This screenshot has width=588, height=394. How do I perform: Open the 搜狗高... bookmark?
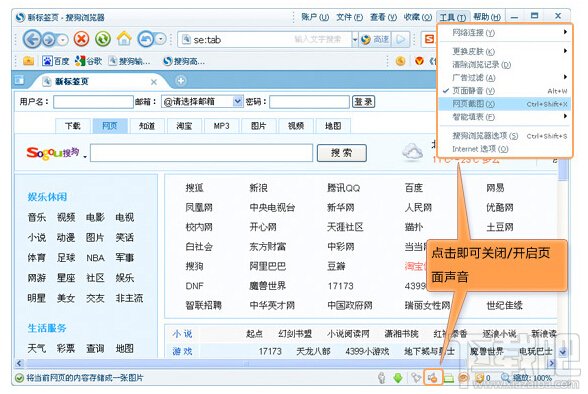point(184,61)
